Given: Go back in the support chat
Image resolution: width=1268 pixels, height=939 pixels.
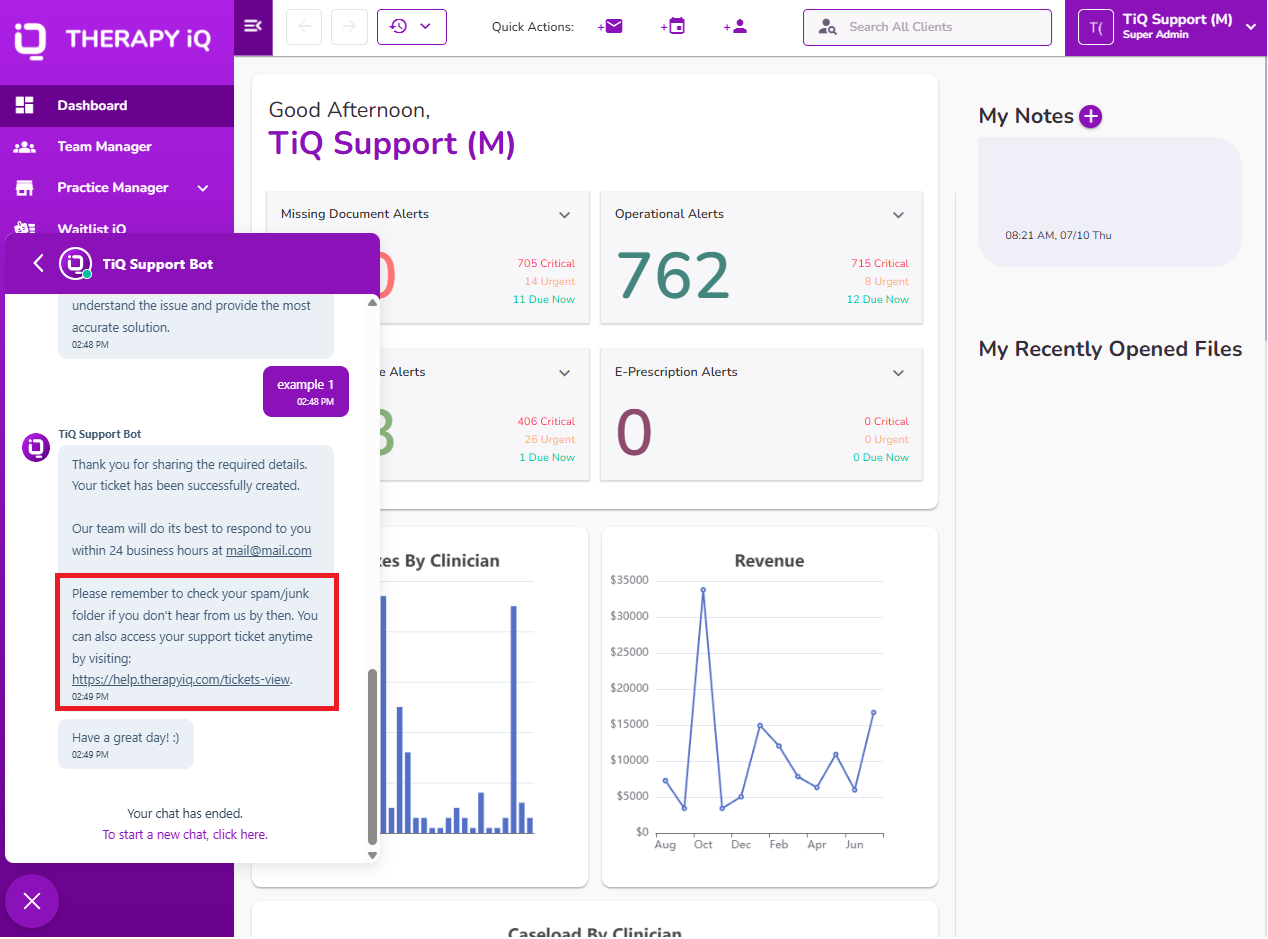Looking at the screenshot, I should tap(38, 263).
